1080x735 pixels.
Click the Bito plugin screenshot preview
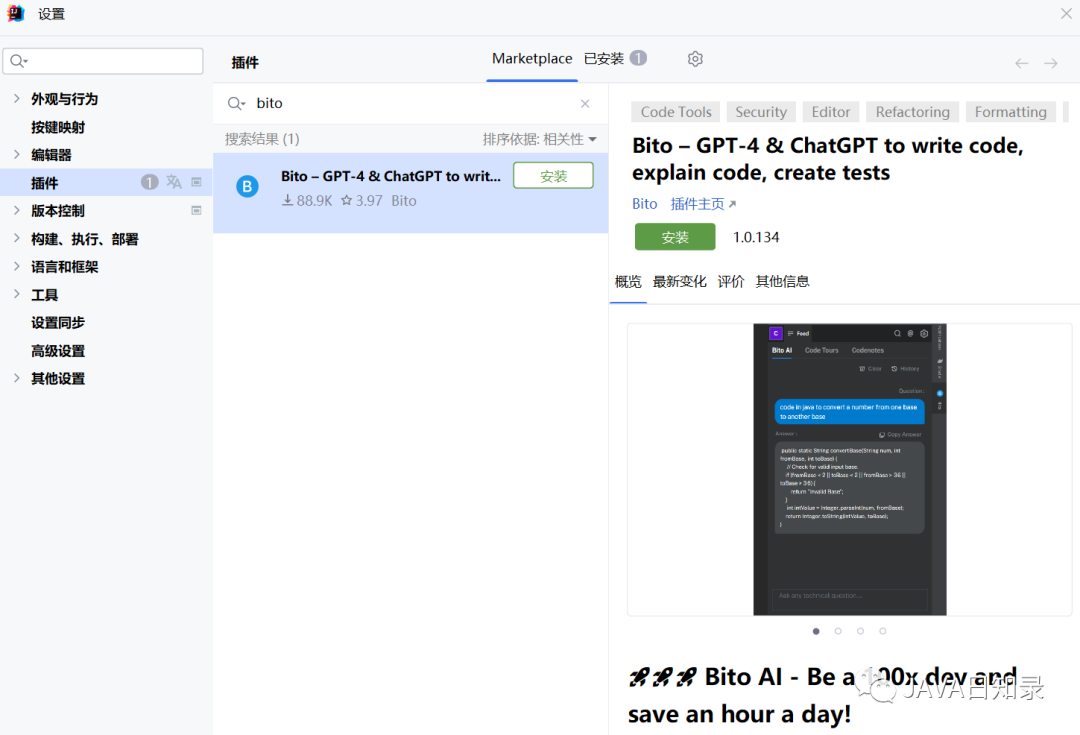pos(849,469)
